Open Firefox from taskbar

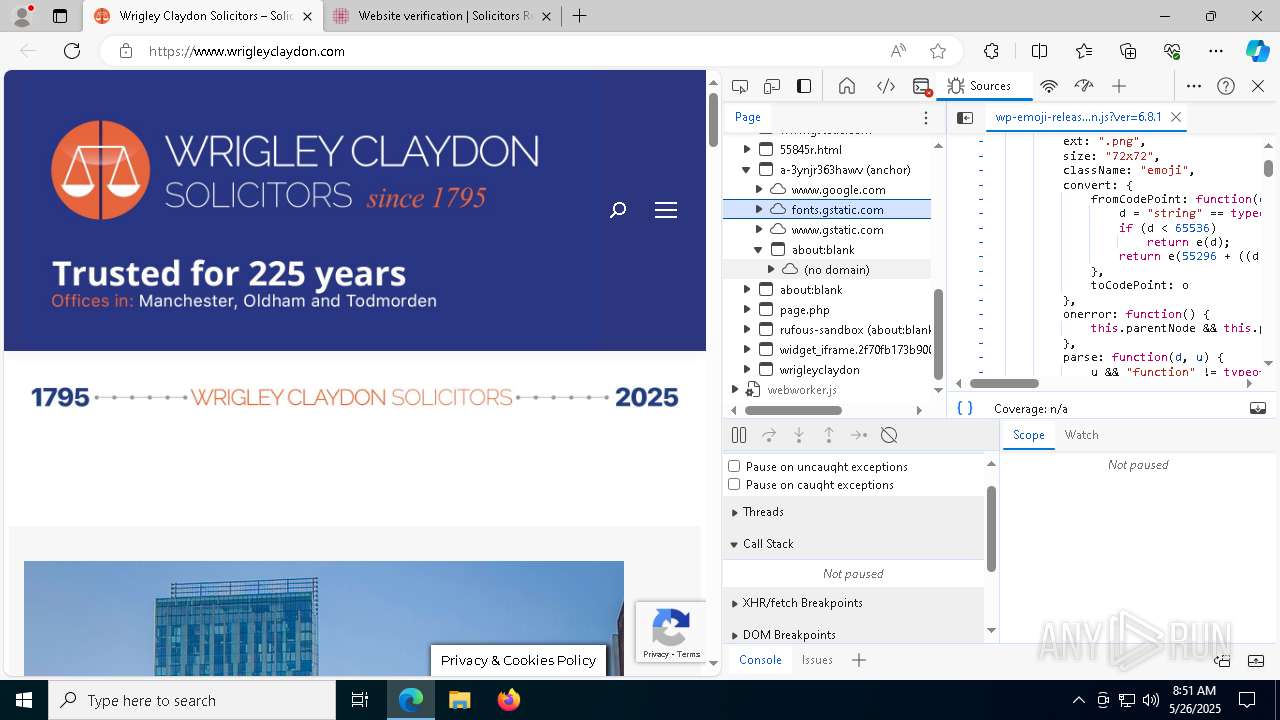tap(509, 700)
